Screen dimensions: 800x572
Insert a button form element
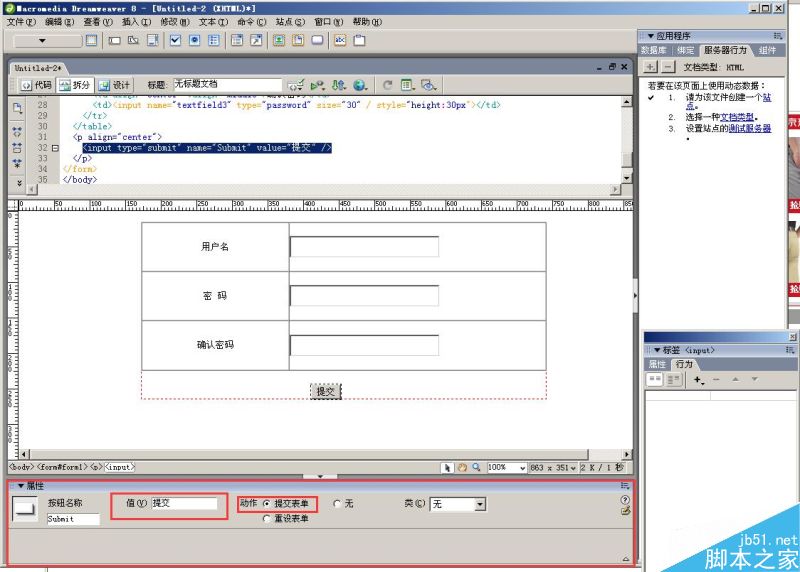pos(317,40)
